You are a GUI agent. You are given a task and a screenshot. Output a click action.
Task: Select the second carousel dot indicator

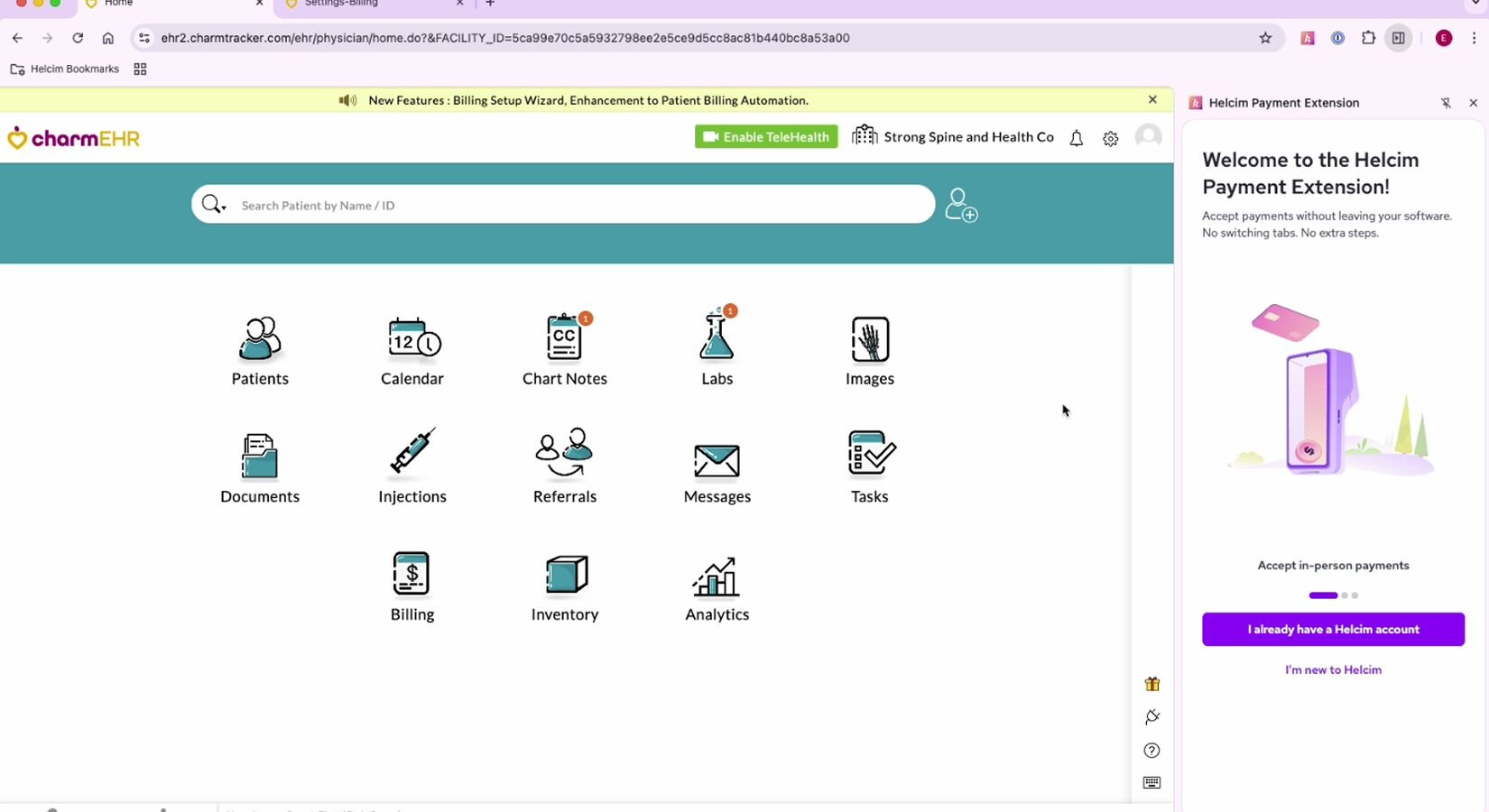tap(1345, 595)
